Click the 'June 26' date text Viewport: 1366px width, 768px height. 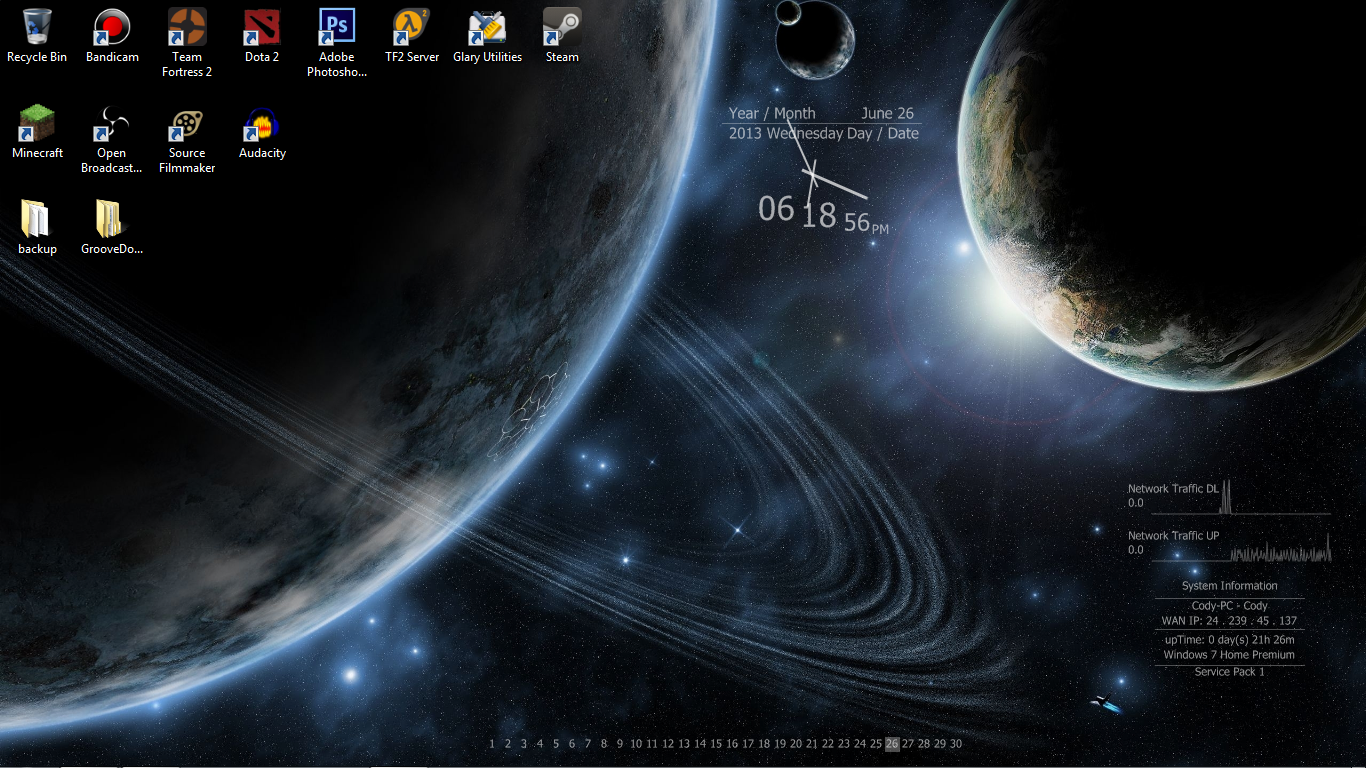[x=887, y=113]
